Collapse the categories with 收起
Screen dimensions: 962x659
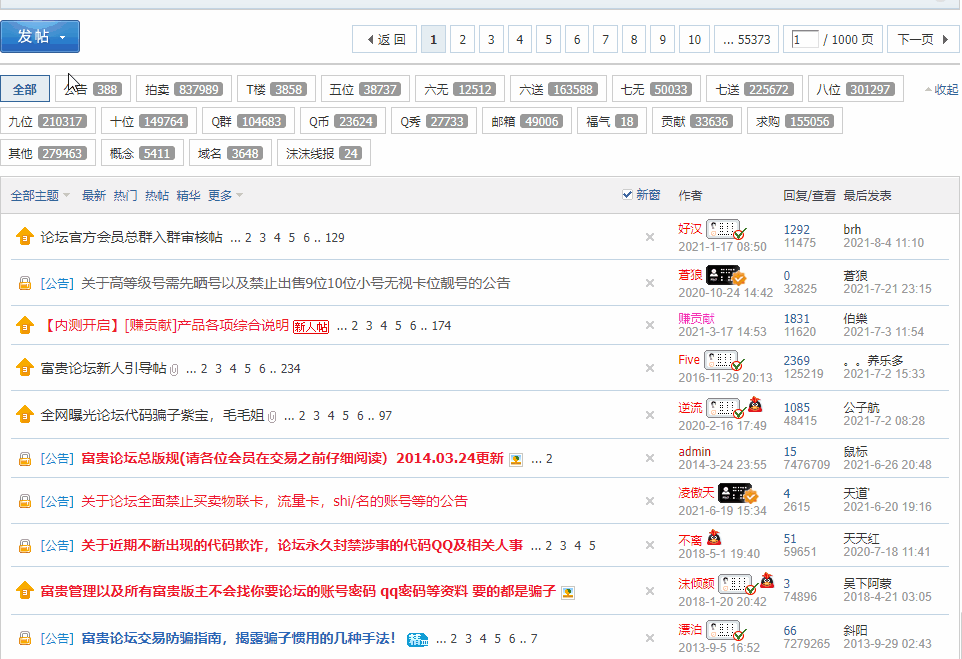(940, 90)
